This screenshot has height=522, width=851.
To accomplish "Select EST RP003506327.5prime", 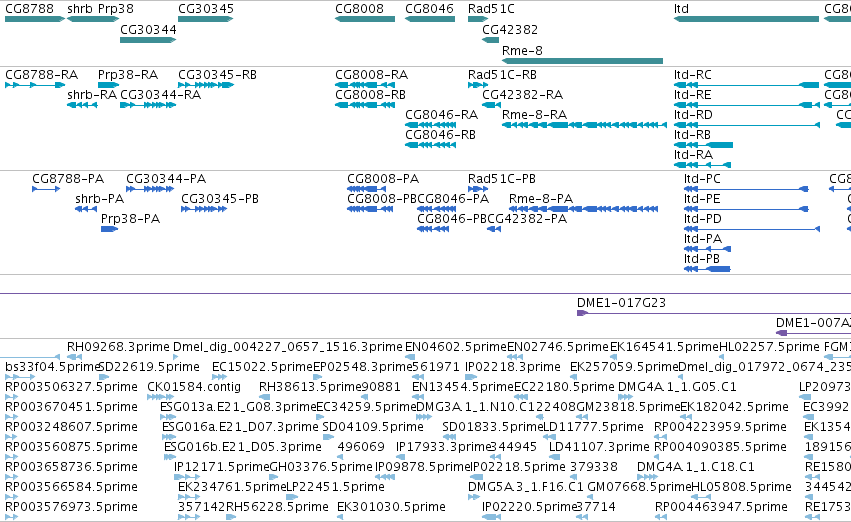I will 11,397.
